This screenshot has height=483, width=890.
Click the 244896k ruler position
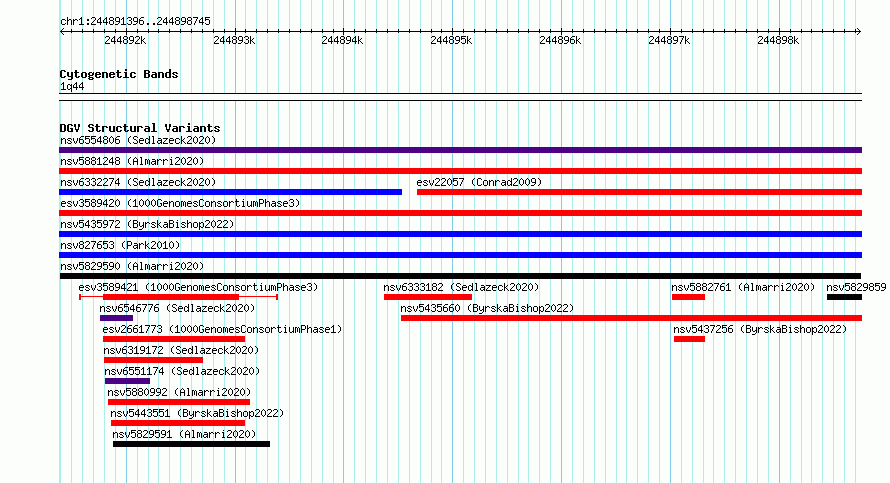pos(560,40)
